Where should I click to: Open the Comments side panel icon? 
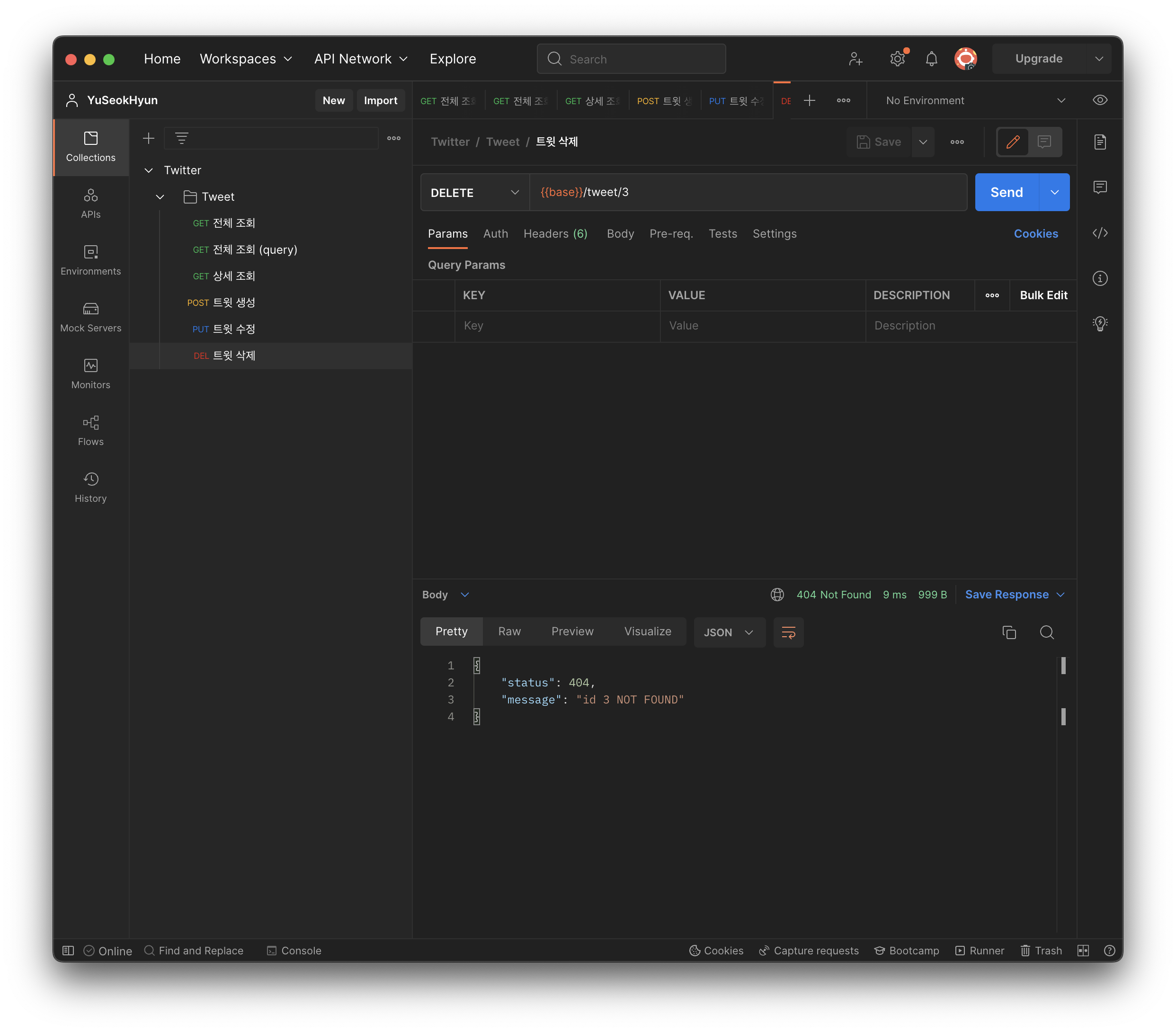(x=1099, y=187)
